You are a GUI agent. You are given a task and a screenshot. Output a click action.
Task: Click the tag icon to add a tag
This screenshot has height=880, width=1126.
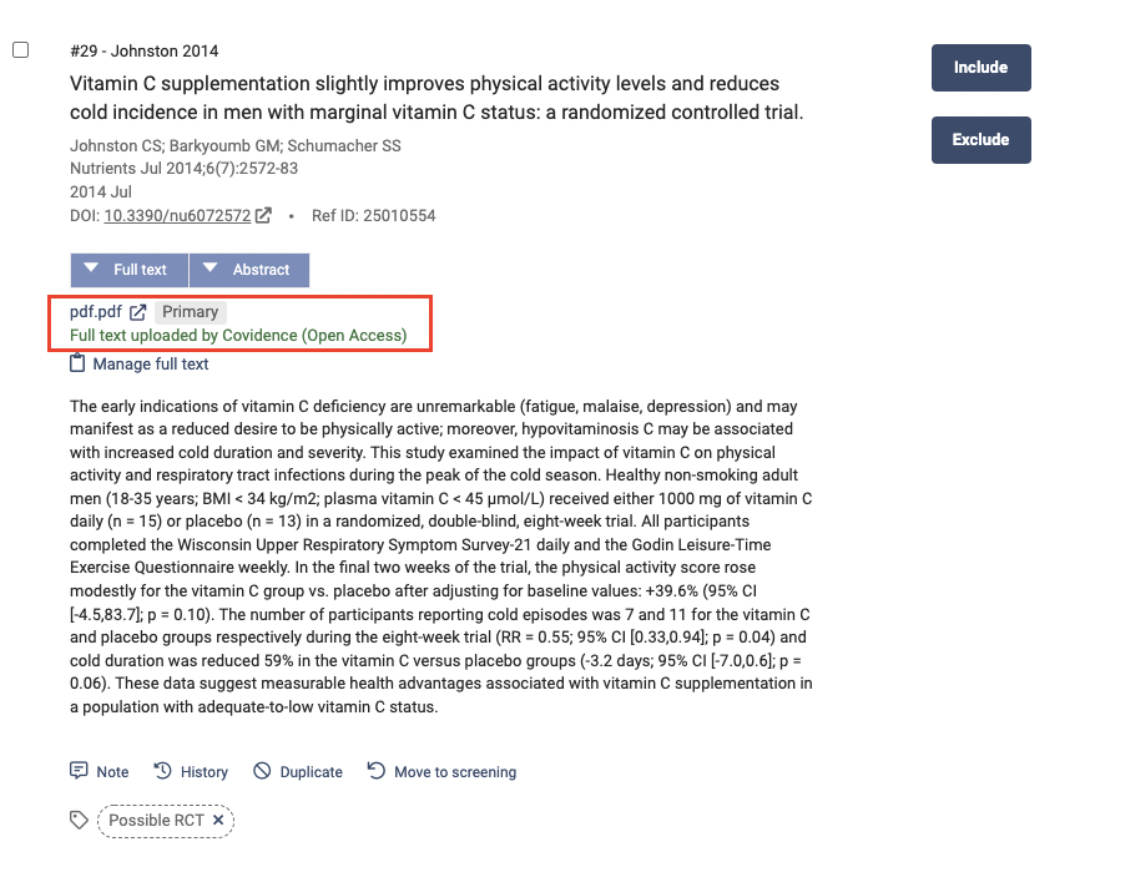click(78, 820)
